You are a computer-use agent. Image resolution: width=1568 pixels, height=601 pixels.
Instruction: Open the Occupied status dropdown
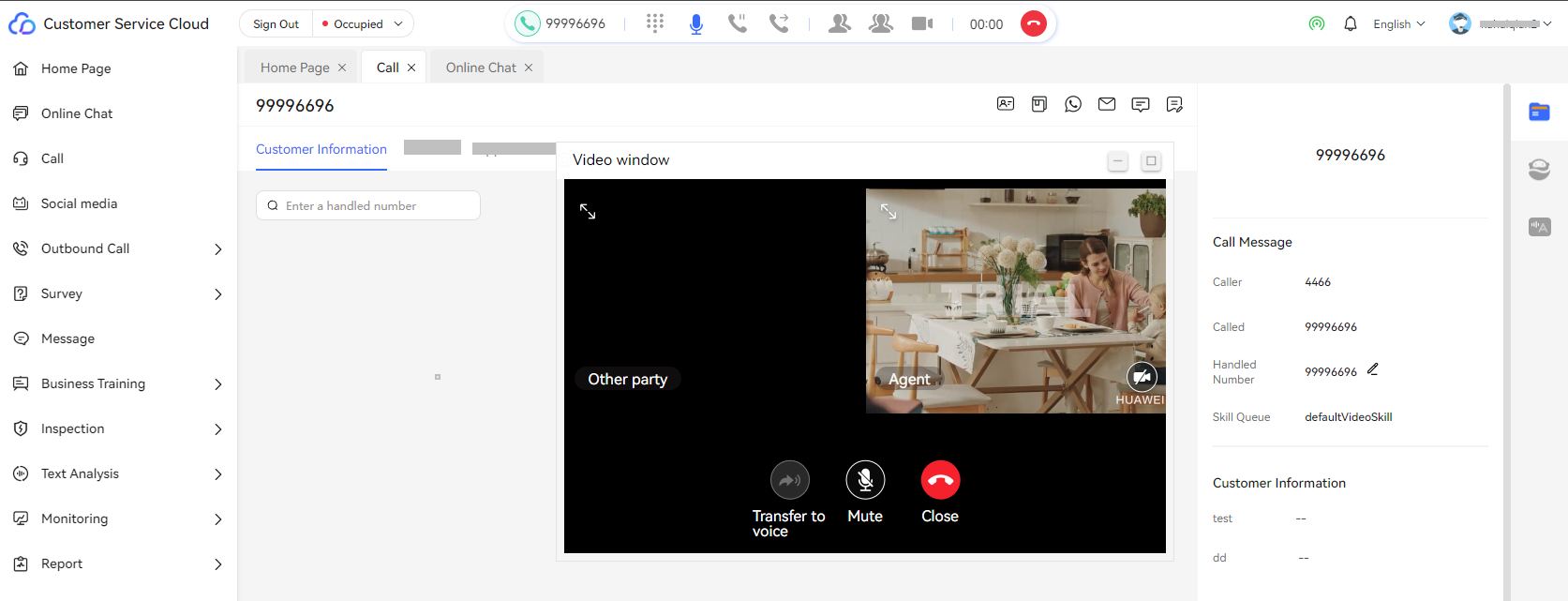[363, 23]
